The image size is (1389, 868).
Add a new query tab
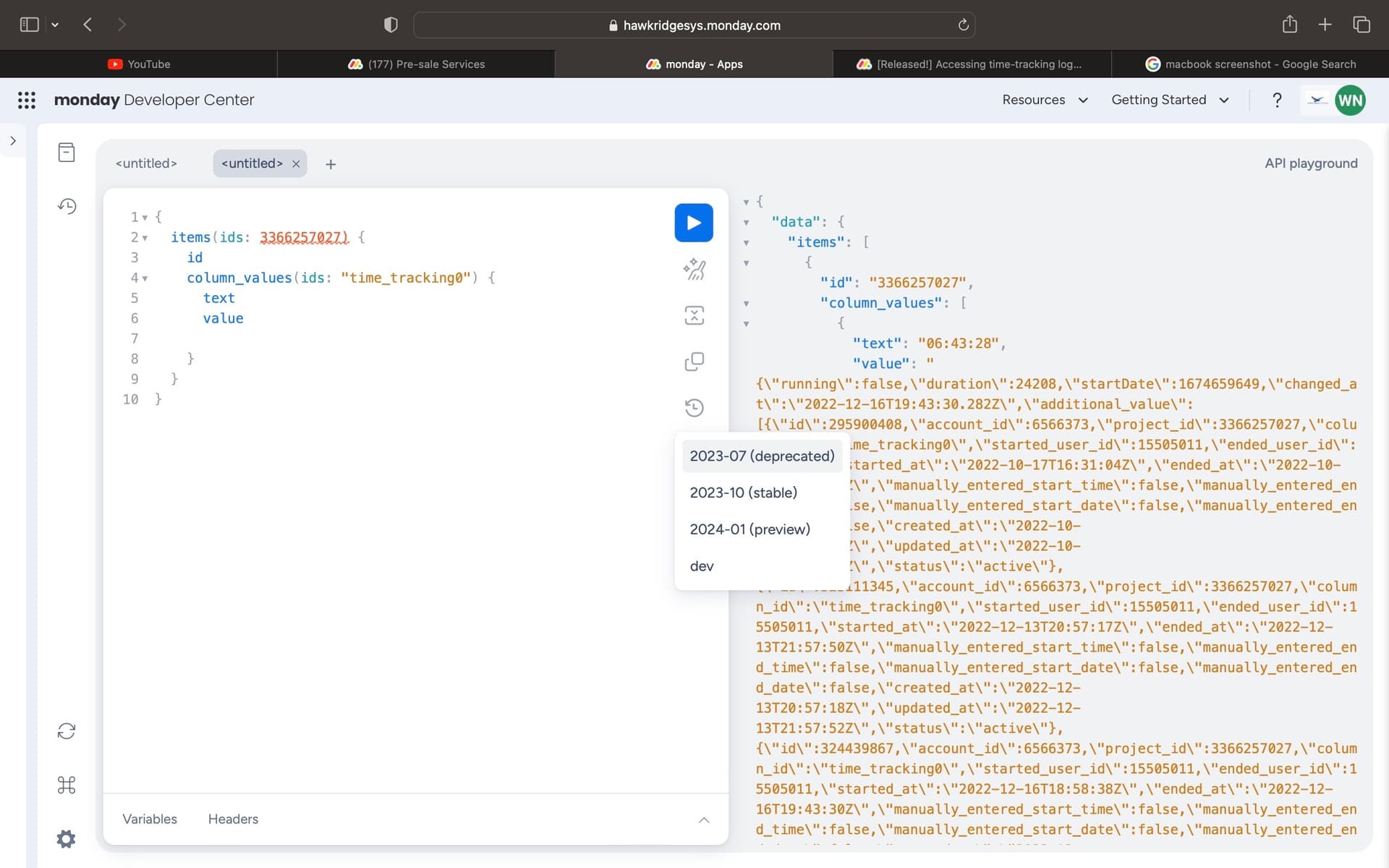331,164
